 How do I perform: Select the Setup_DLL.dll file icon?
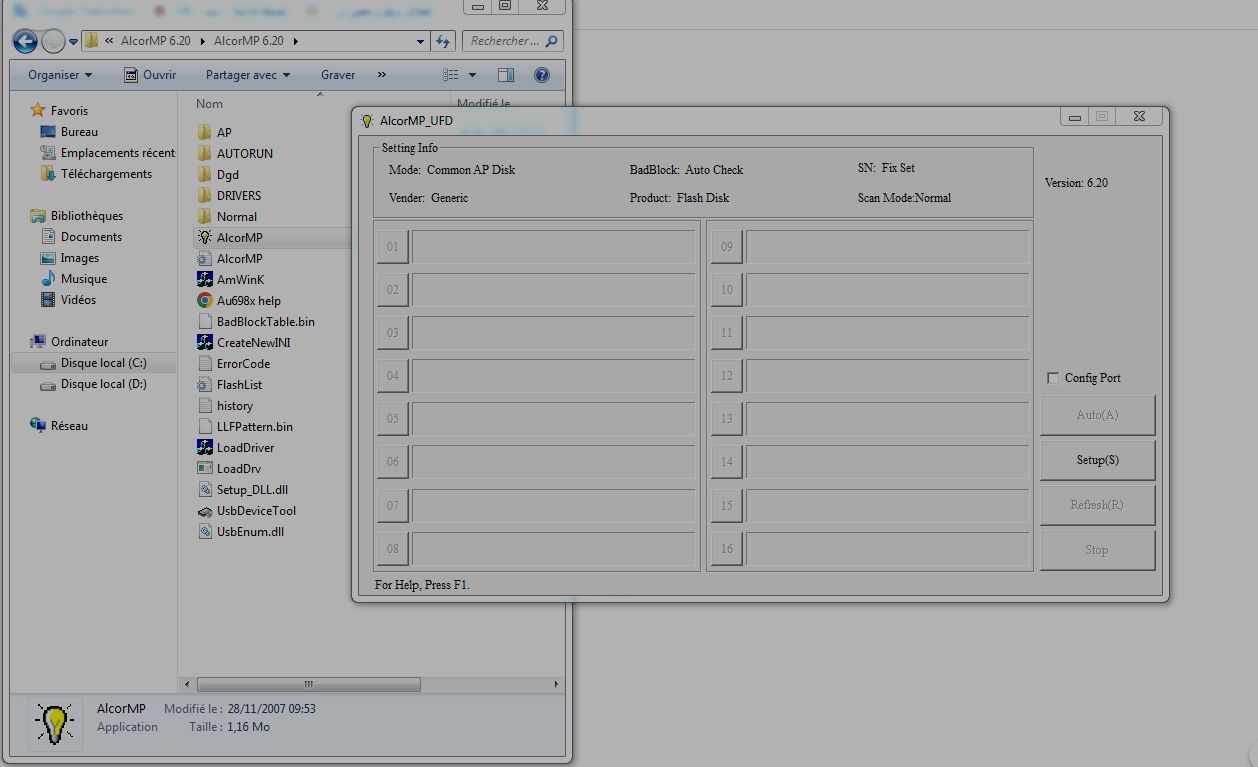point(205,489)
